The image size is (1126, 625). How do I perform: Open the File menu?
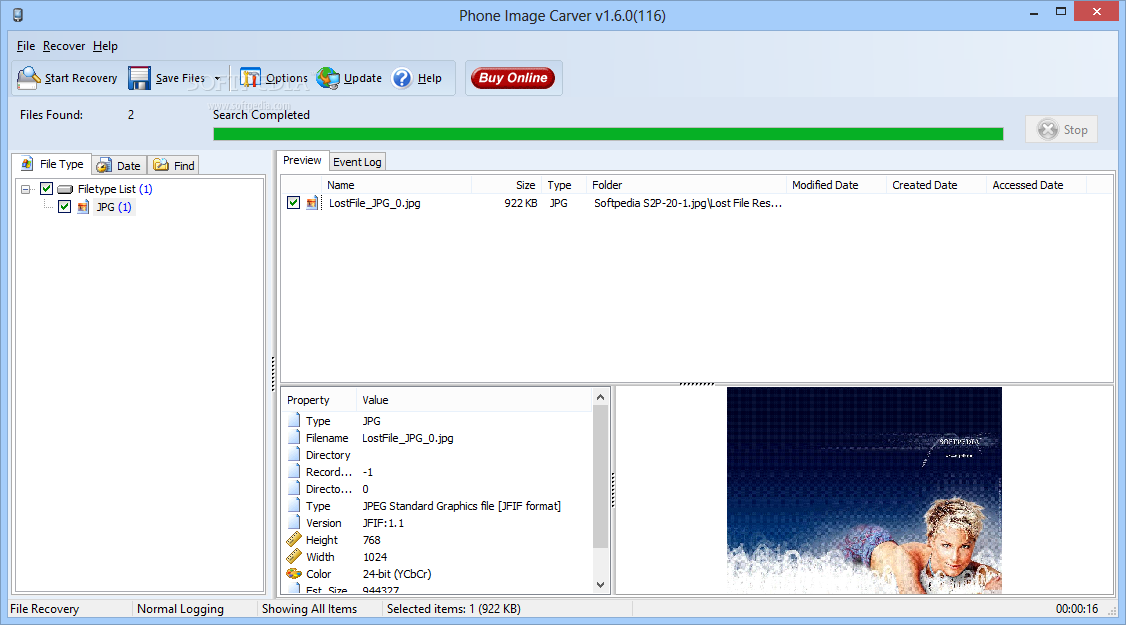pyautogui.click(x=26, y=46)
